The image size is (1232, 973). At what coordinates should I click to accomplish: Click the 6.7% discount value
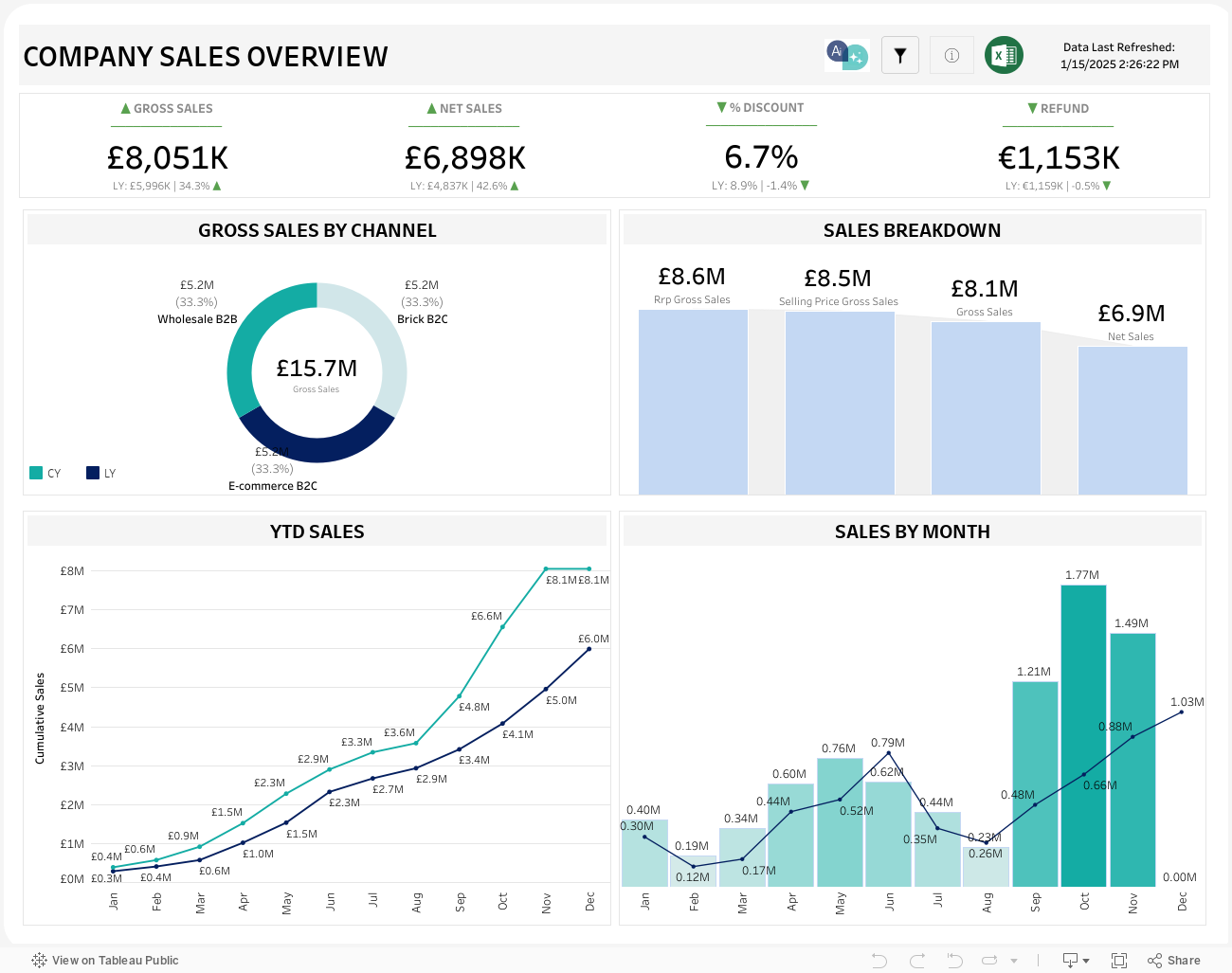pyautogui.click(x=761, y=156)
